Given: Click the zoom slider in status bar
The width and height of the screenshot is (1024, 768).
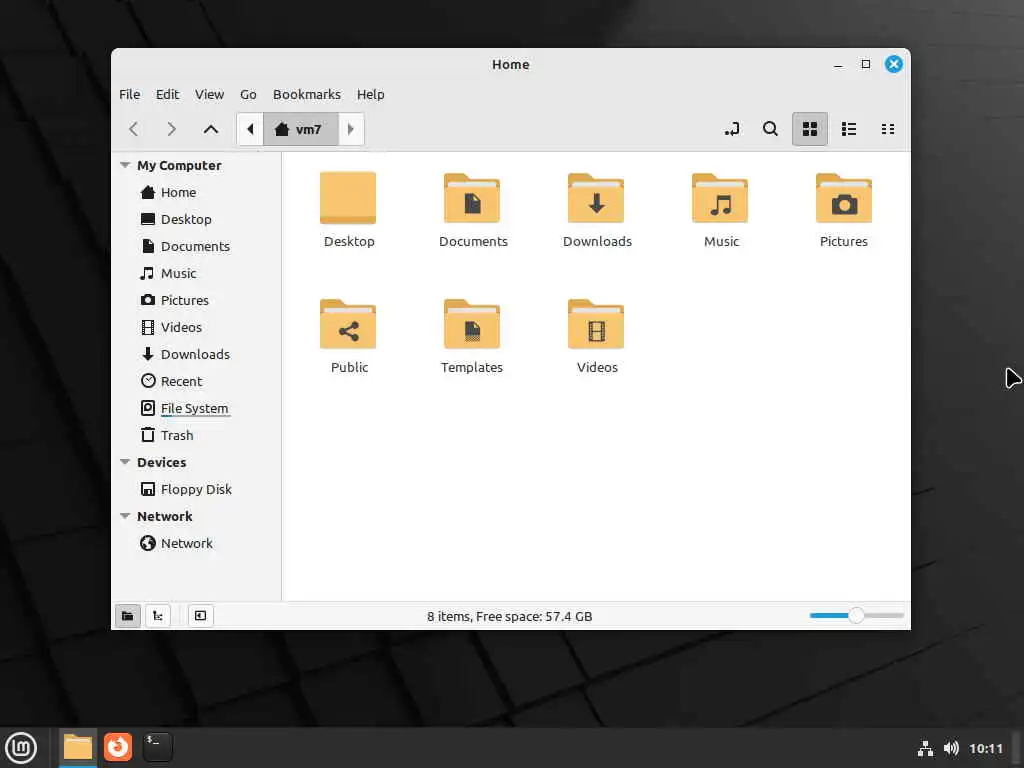Looking at the screenshot, I should [857, 616].
